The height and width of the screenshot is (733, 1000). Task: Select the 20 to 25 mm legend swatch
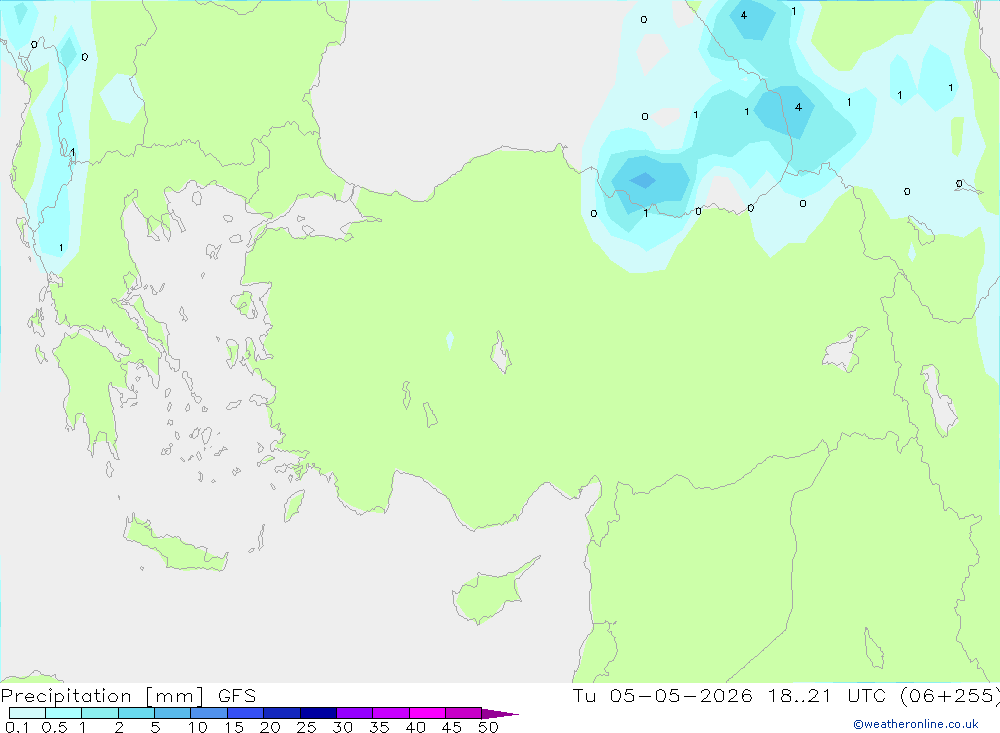point(282,713)
